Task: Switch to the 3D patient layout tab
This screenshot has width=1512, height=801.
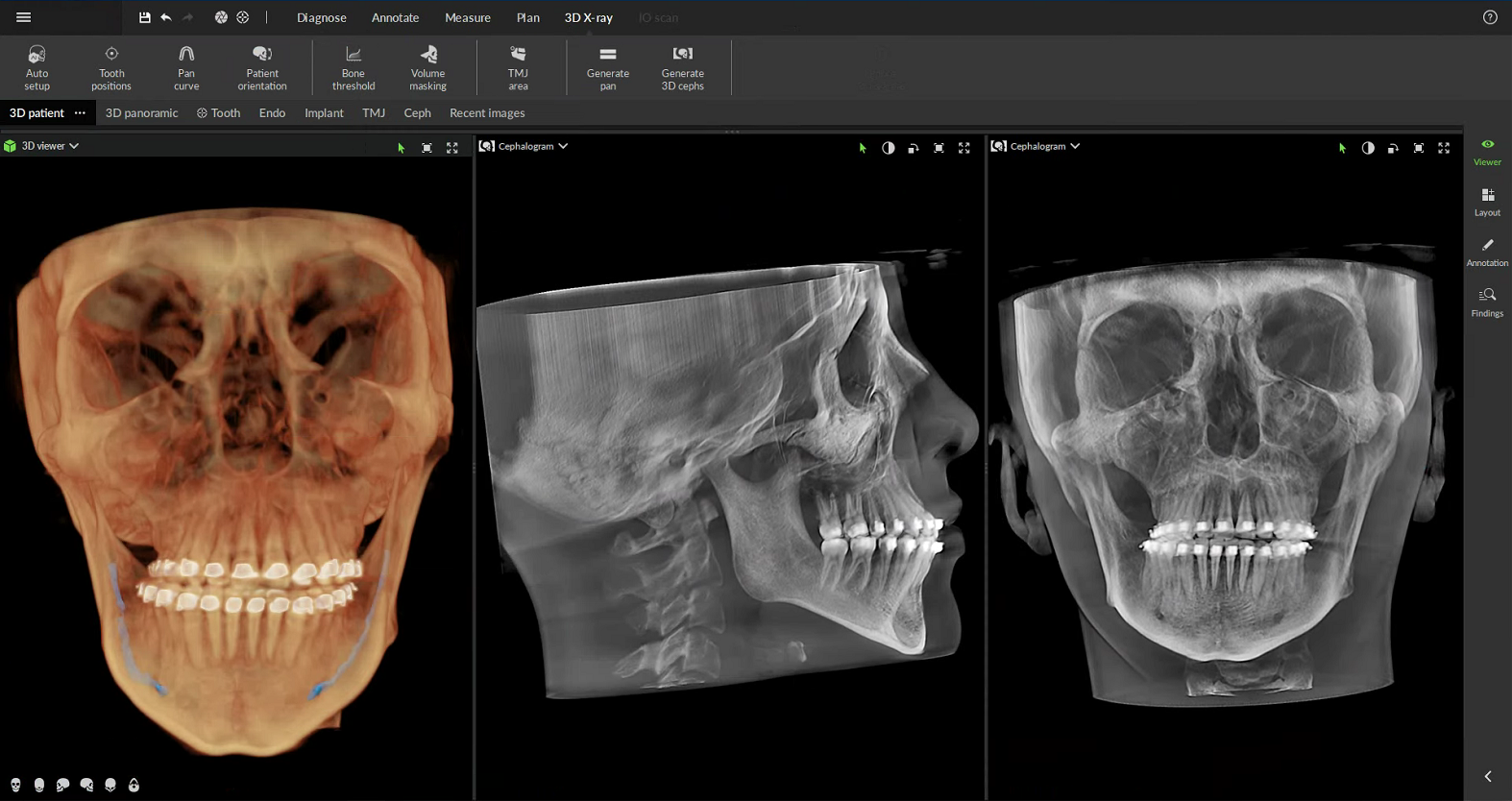Action: [x=37, y=112]
